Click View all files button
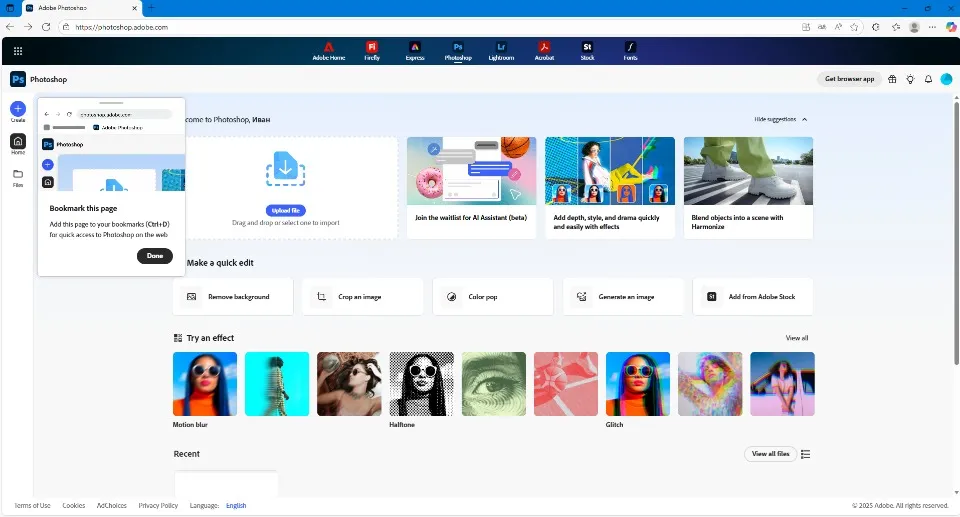The width and height of the screenshot is (960, 517). point(770,454)
